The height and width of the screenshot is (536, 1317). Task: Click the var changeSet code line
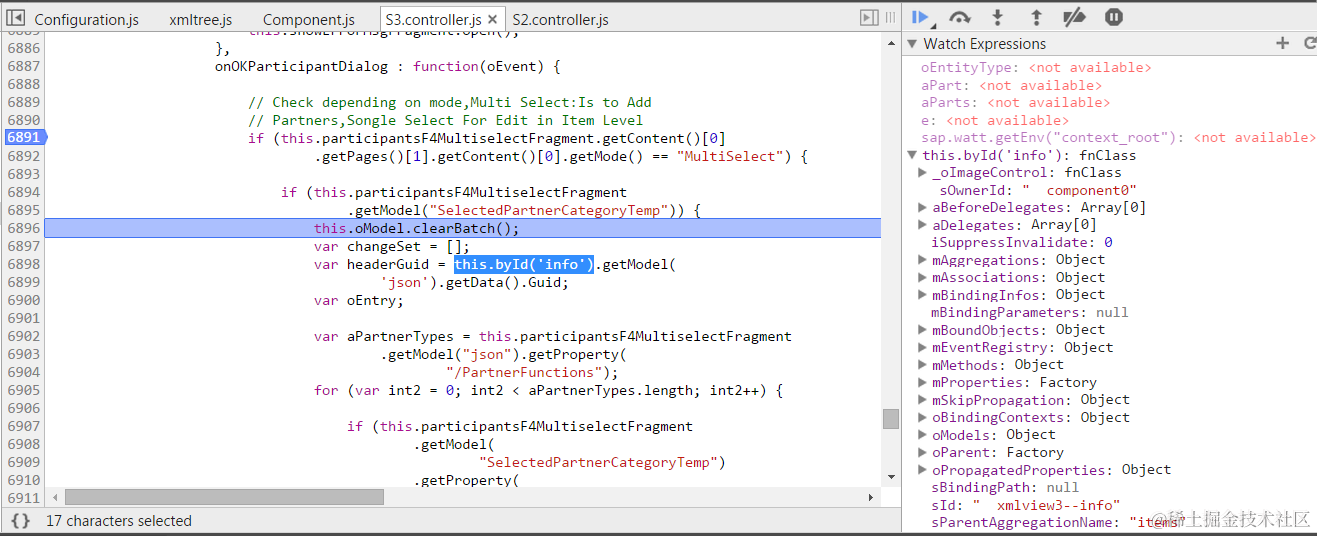tap(391, 246)
